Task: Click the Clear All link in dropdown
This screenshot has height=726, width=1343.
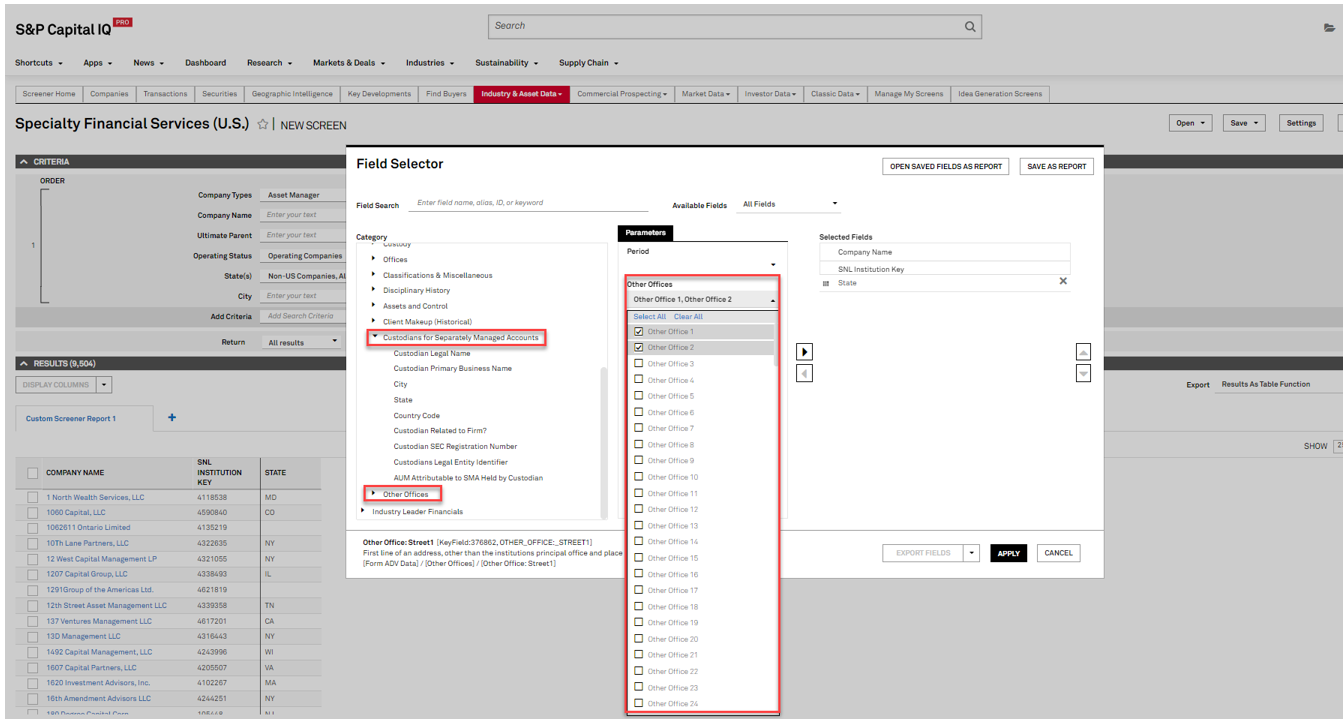Action: [688, 317]
